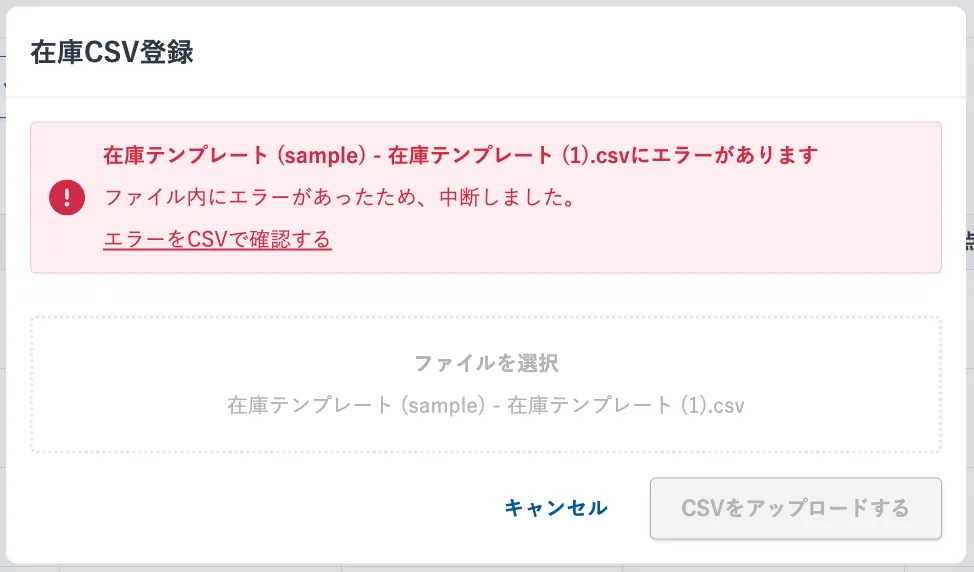Click the 在庫CSV登録 dialog title
974x572 pixels.
112,53
